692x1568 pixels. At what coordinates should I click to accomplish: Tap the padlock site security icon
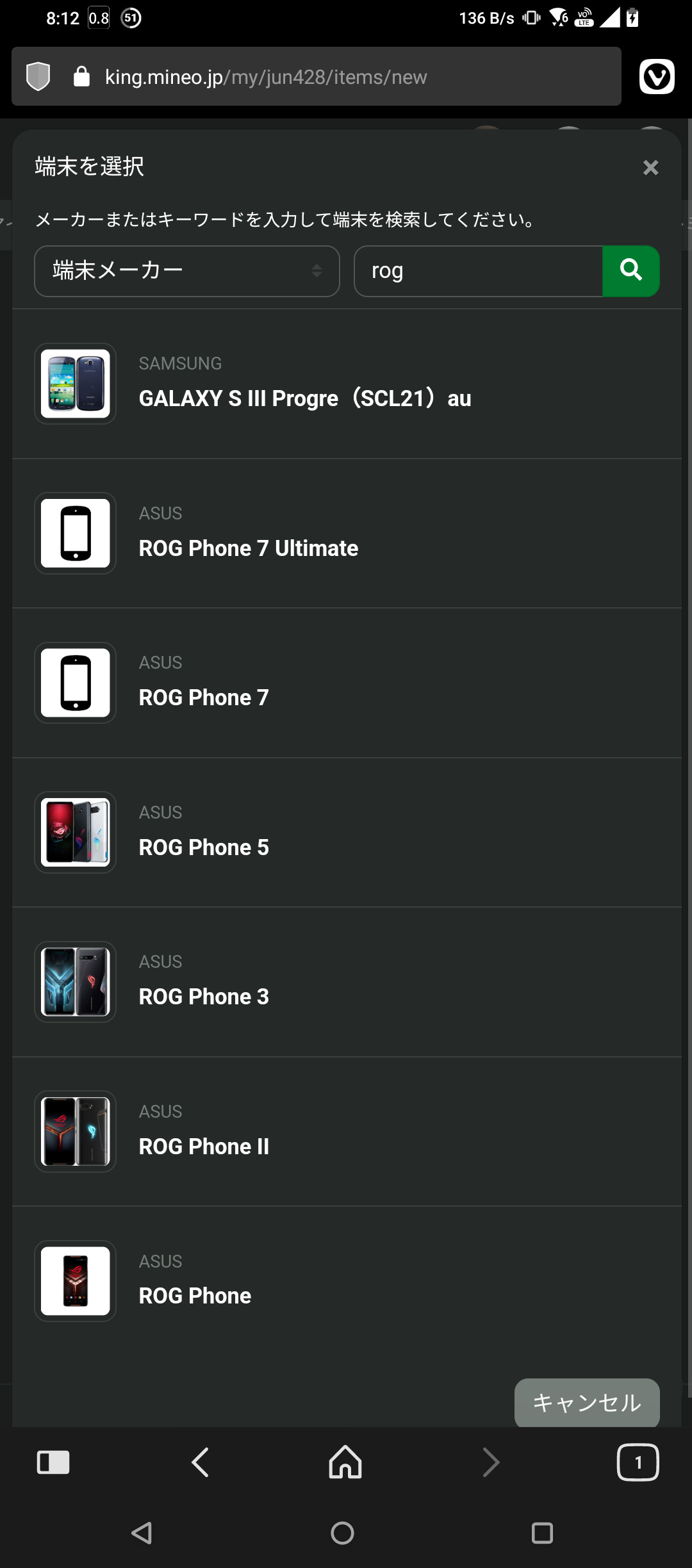[81, 77]
